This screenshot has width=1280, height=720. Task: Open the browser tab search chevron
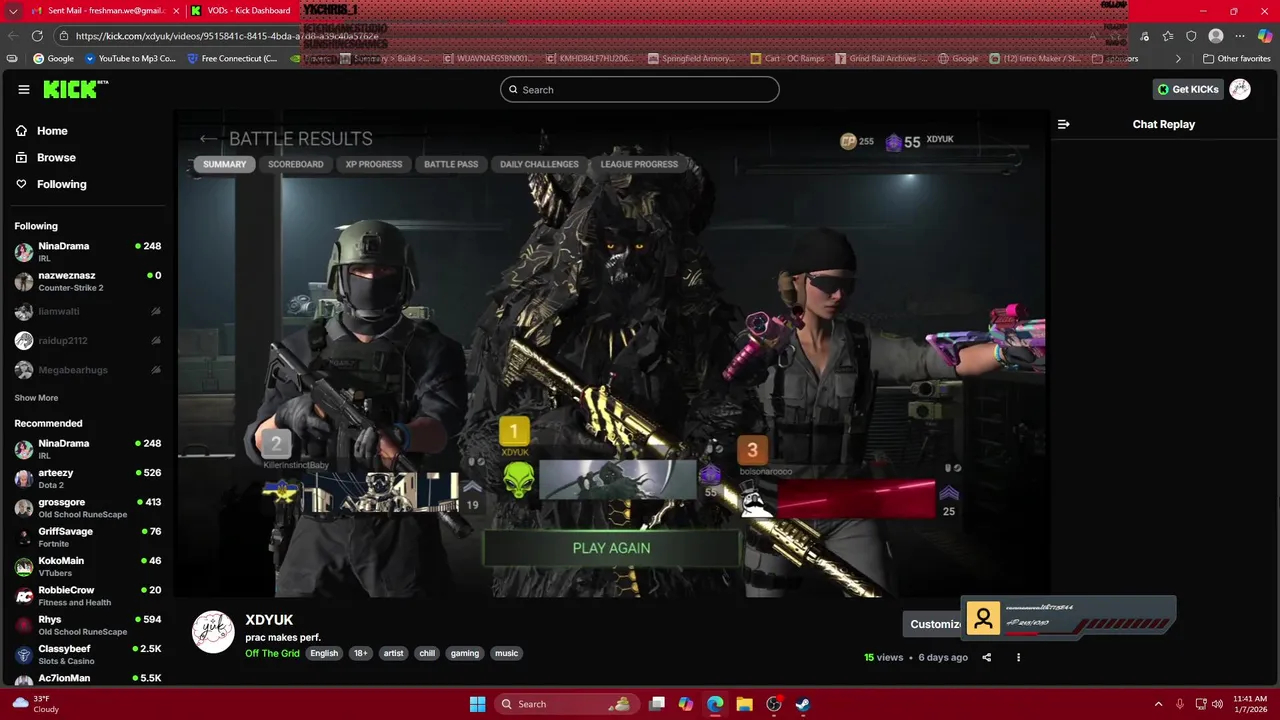13,11
